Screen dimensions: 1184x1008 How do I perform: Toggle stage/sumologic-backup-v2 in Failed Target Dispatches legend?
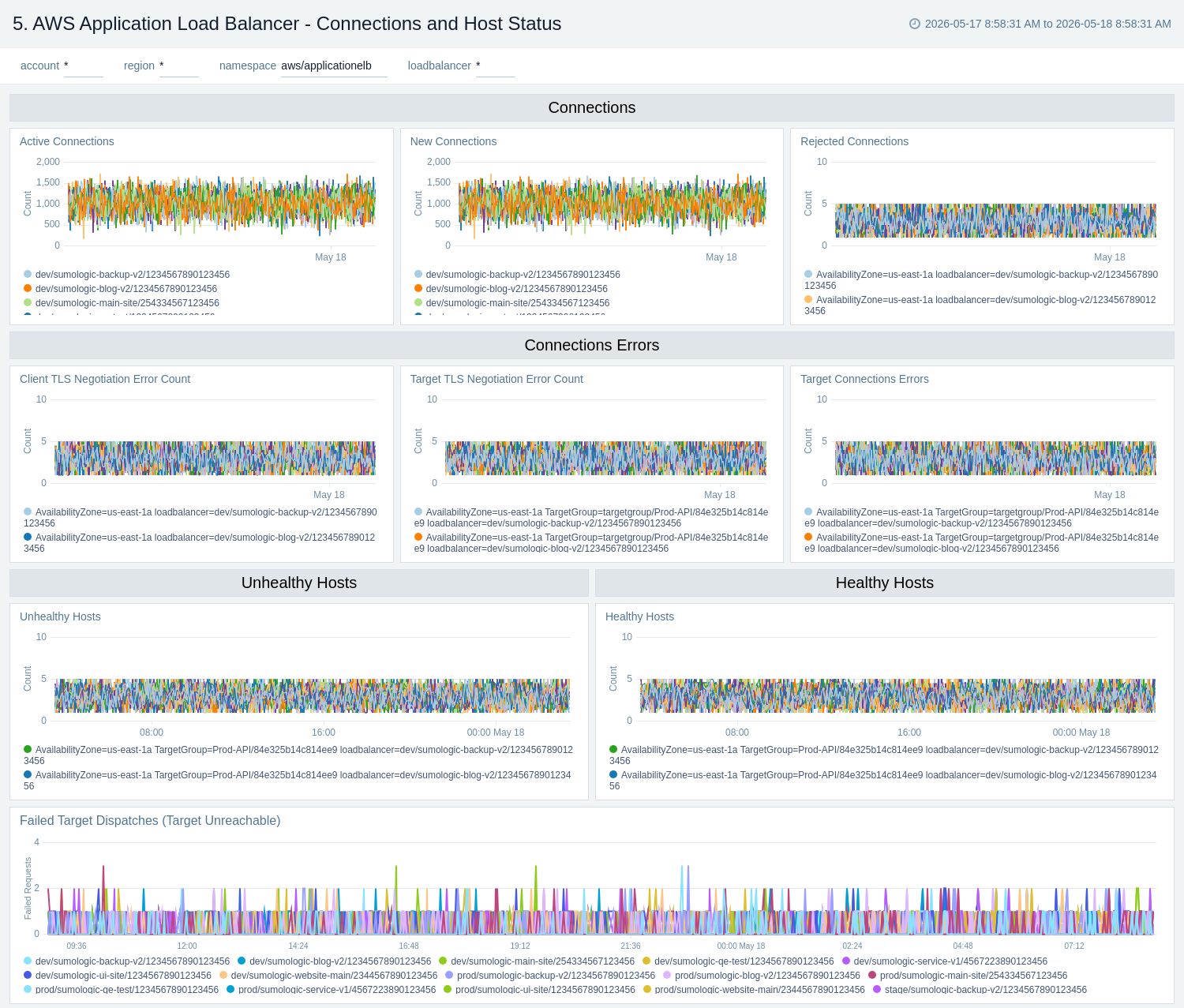980,990
